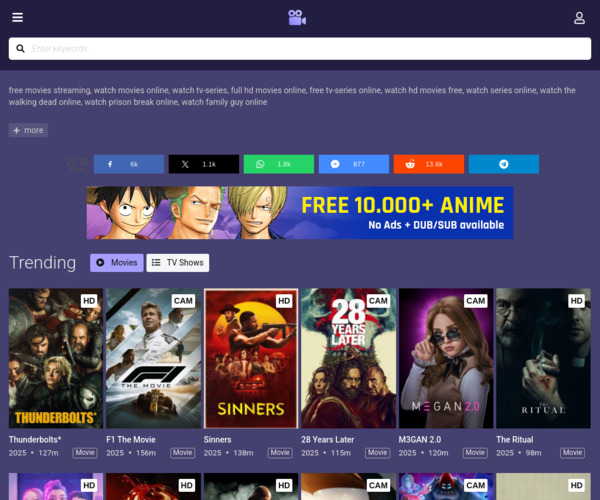Click Movie tag under The Ritual

(572, 453)
